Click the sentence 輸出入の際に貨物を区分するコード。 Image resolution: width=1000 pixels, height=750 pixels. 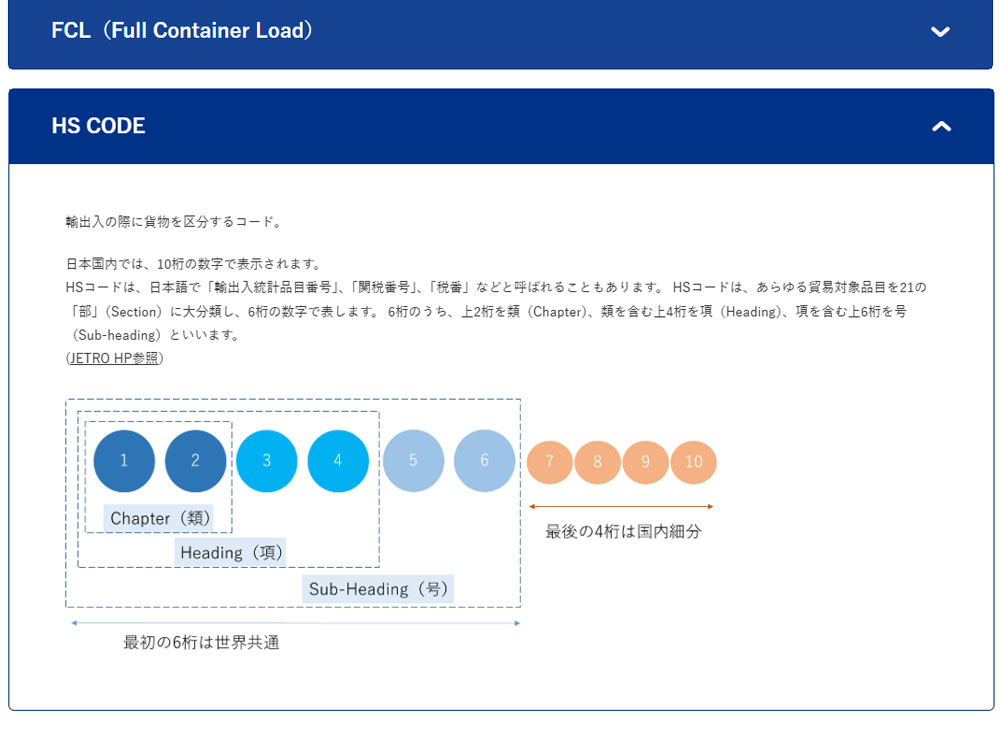[173, 222]
